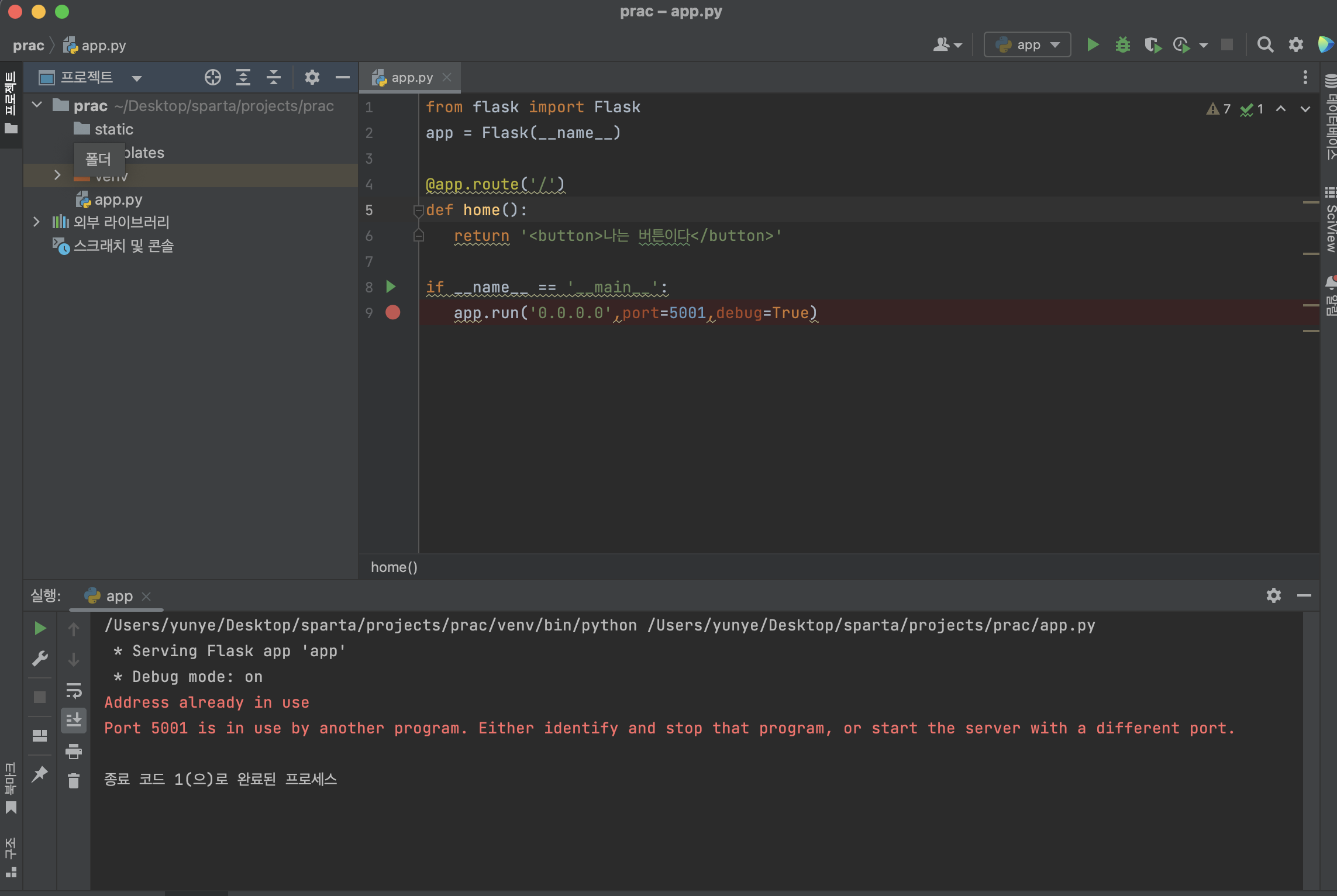1337x896 pixels.
Task: Open editor tab options three-dot menu
Action: coord(1305,77)
